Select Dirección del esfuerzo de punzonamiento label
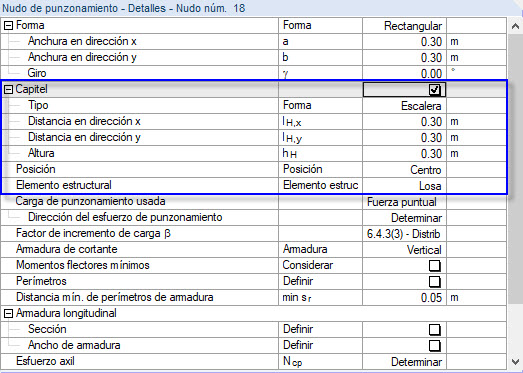This screenshot has height=373, width=523. pyautogui.click(x=125, y=217)
